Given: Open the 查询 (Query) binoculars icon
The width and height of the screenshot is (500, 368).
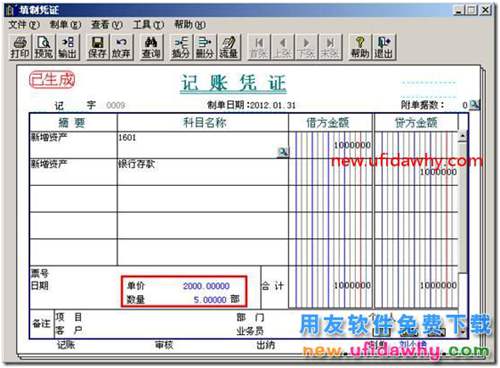Looking at the screenshot, I should point(151,47).
